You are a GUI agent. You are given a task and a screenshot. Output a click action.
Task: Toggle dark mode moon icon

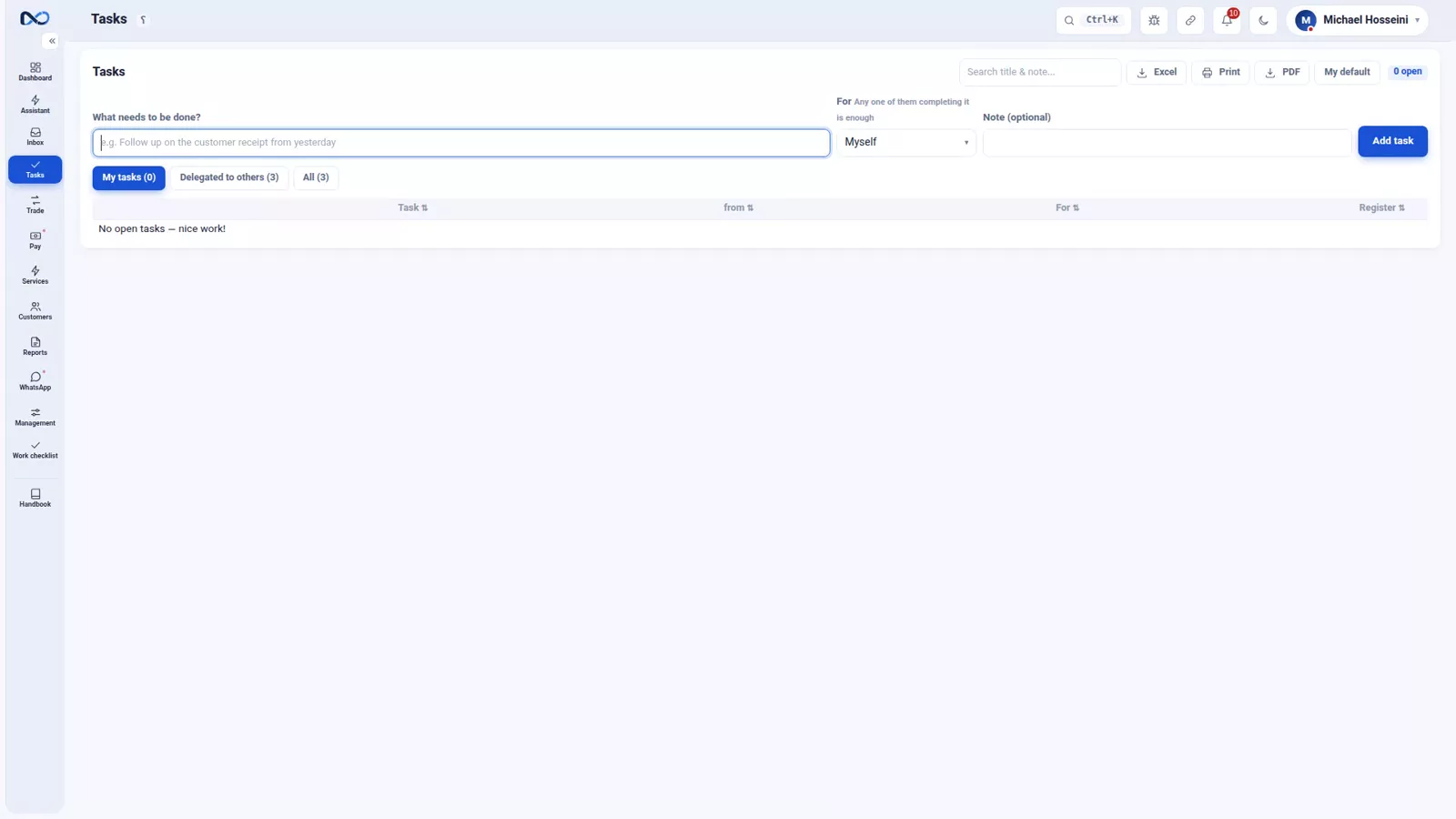[1263, 20]
